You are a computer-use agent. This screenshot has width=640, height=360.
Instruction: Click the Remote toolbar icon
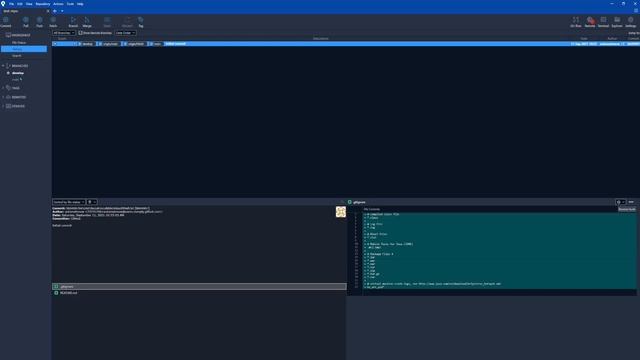click(x=590, y=22)
